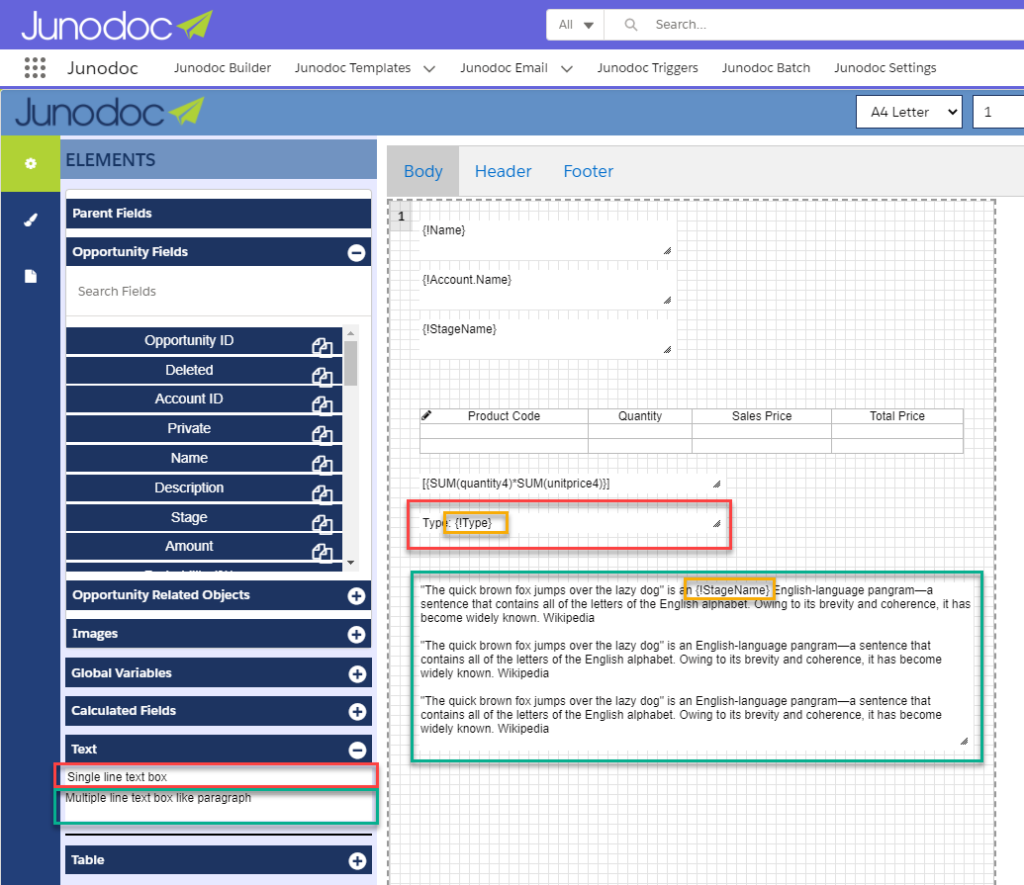Image resolution: width=1024 pixels, height=885 pixels.
Task: Click the fields list scroll down arrow
Action: pos(351,562)
